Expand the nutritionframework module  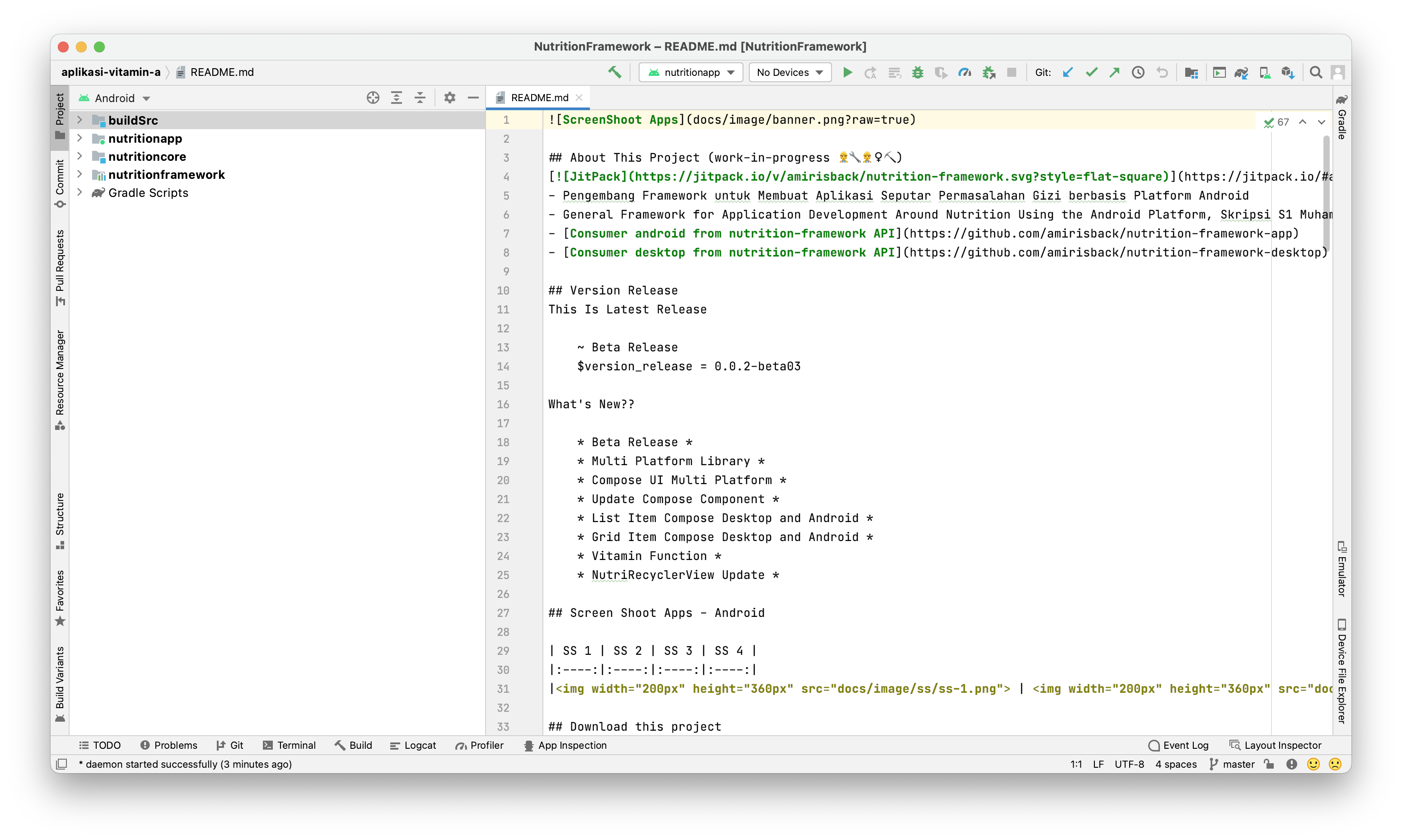[80, 174]
